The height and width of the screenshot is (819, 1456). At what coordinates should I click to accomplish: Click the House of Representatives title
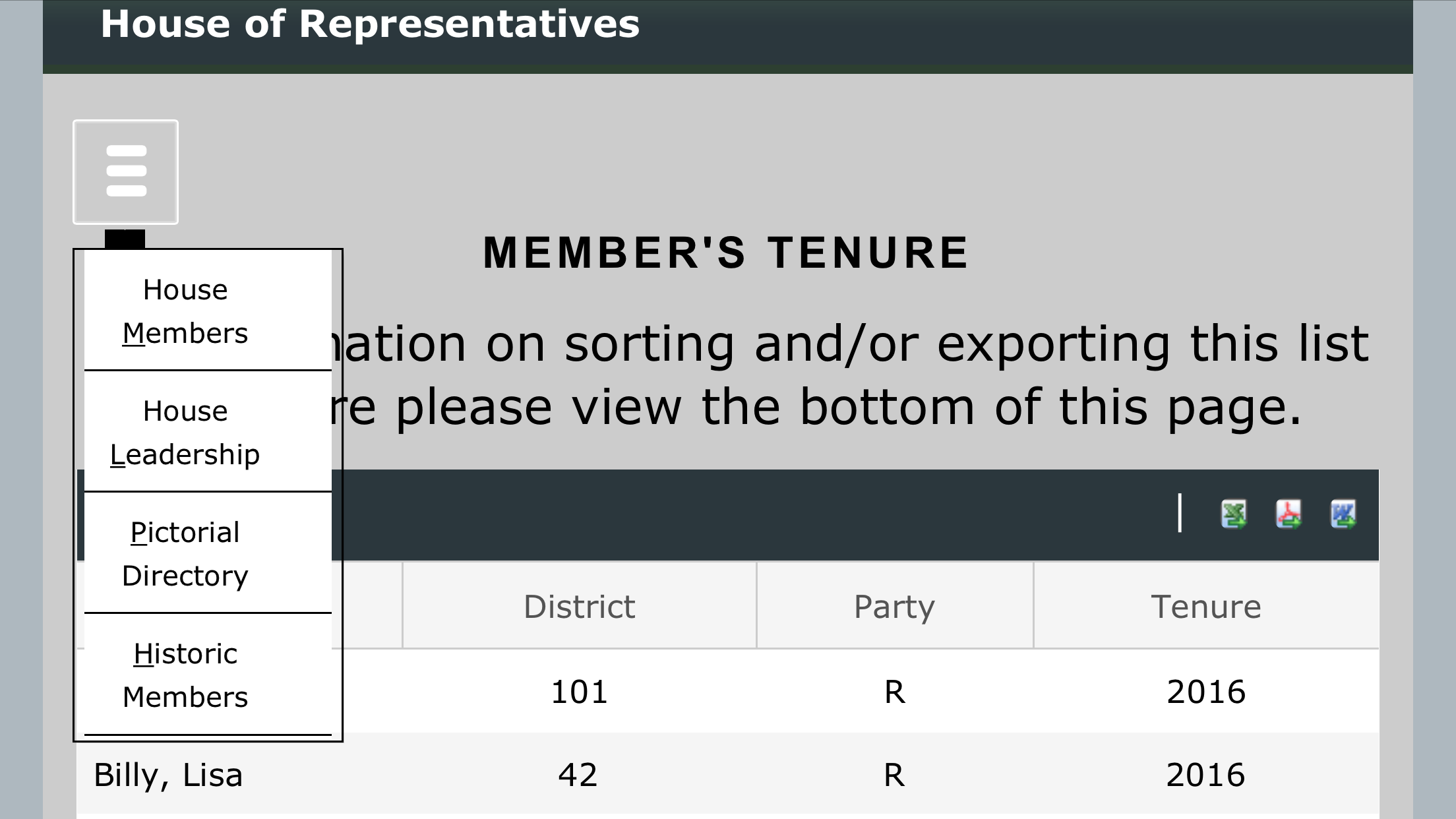coord(370,24)
